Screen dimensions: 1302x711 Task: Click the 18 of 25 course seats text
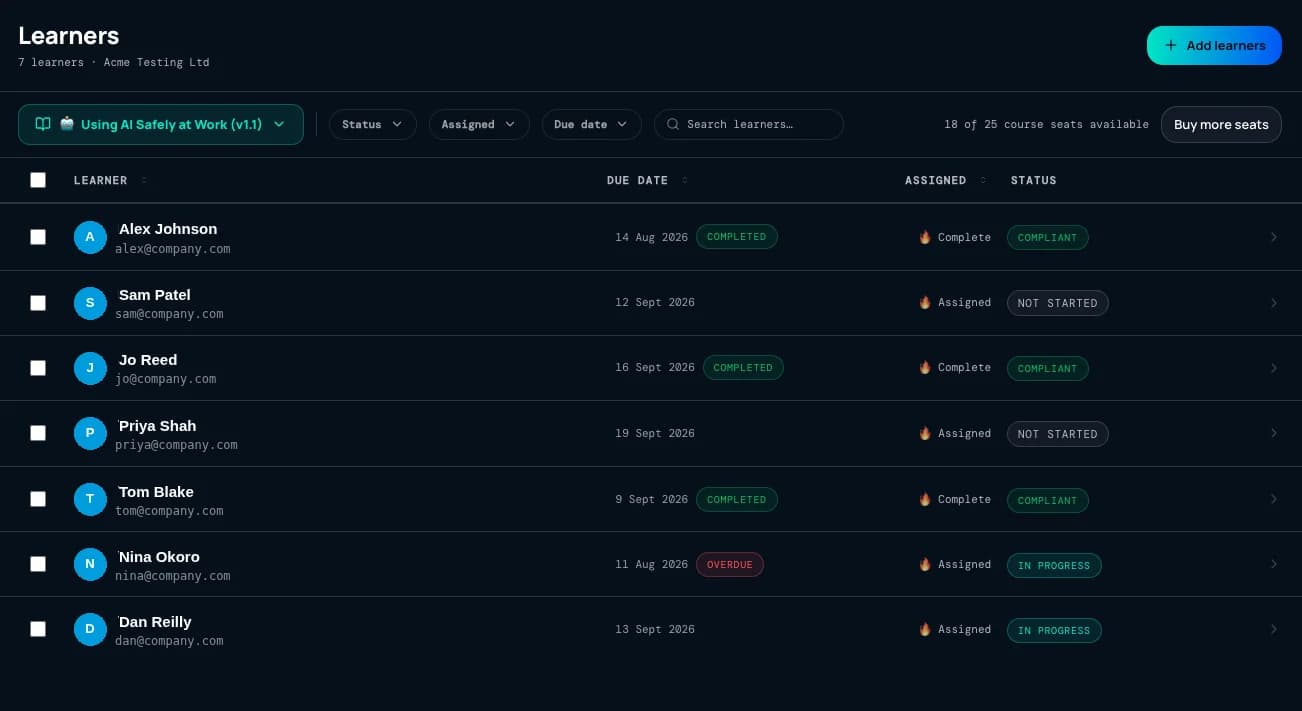[x=1046, y=124]
